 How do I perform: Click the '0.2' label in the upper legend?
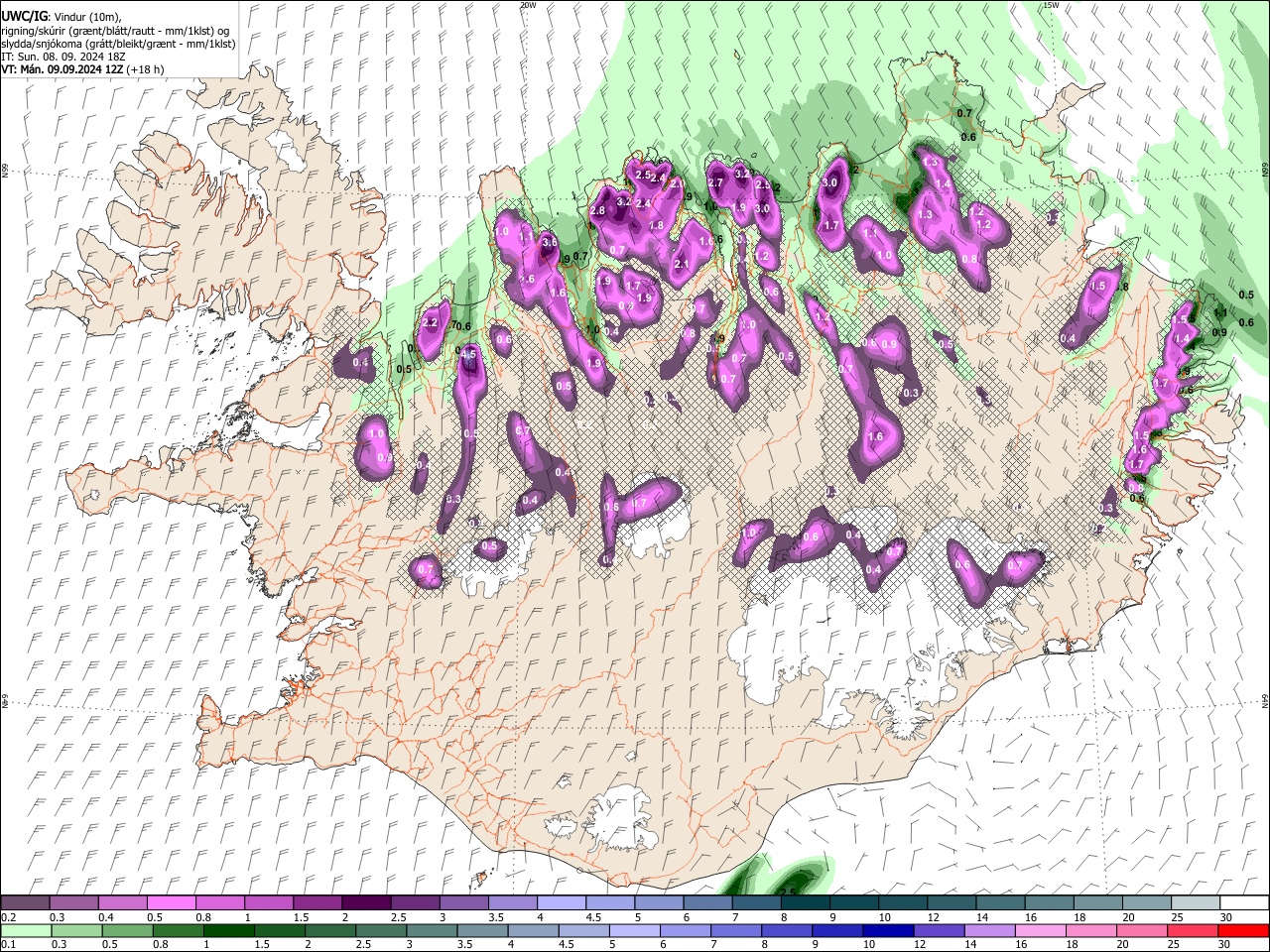pyautogui.click(x=7, y=917)
